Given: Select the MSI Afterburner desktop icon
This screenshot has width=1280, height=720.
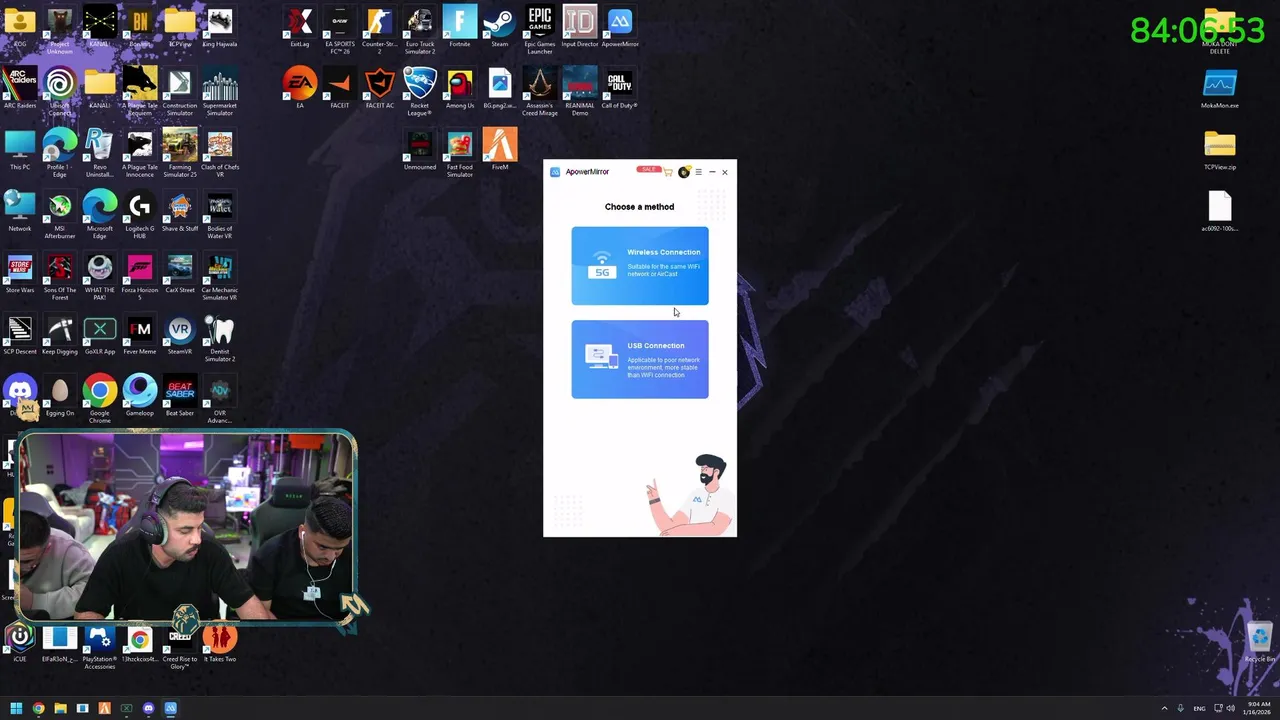Looking at the screenshot, I should pyautogui.click(x=60, y=215).
